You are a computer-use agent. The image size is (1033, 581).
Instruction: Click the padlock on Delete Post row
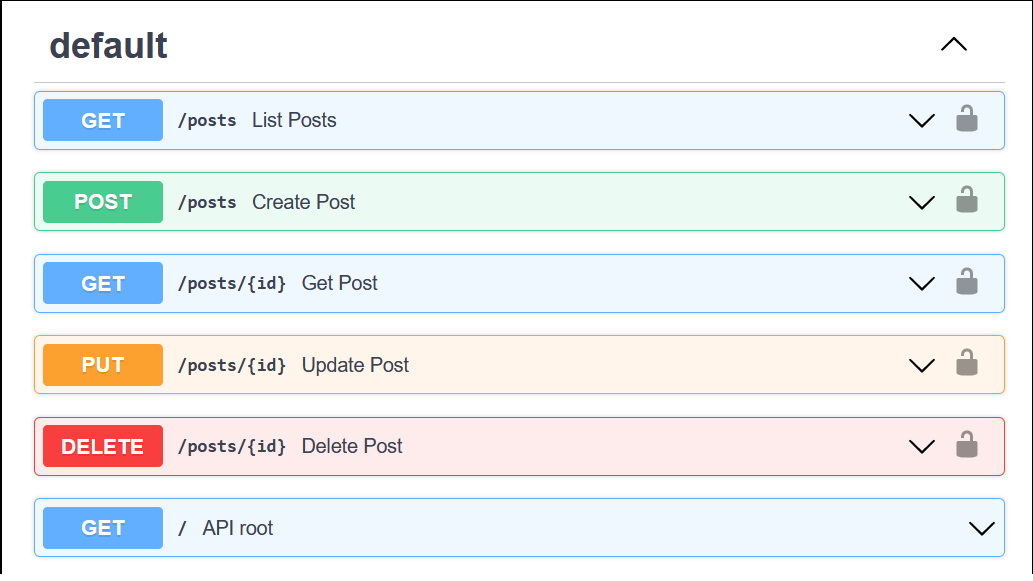point(966,446)
